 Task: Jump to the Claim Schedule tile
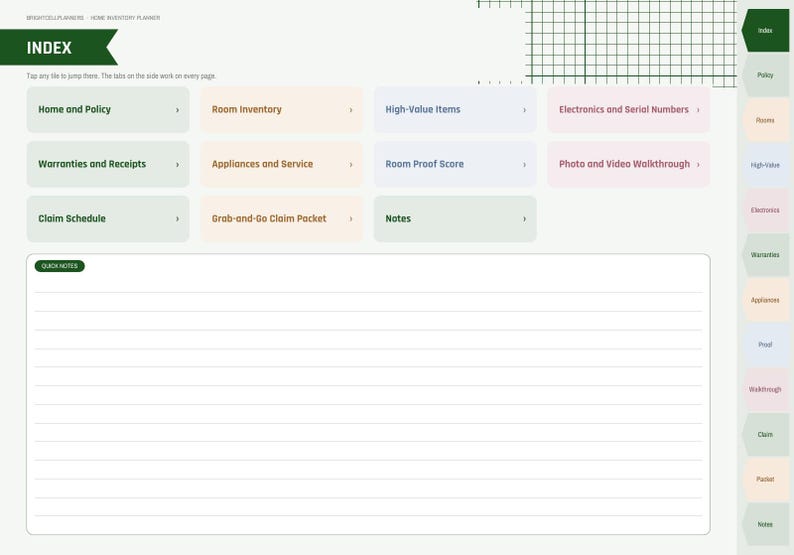(108, 219)
